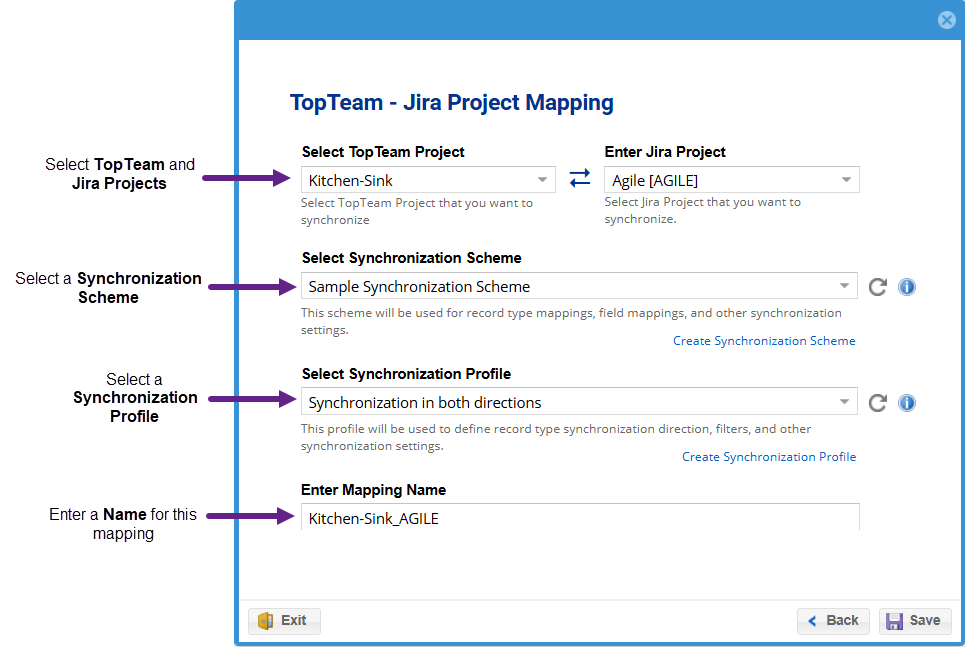Expand the Enter Jira Project dropdown
This screenshot has width=965, height=647.
tap(846, 180)
